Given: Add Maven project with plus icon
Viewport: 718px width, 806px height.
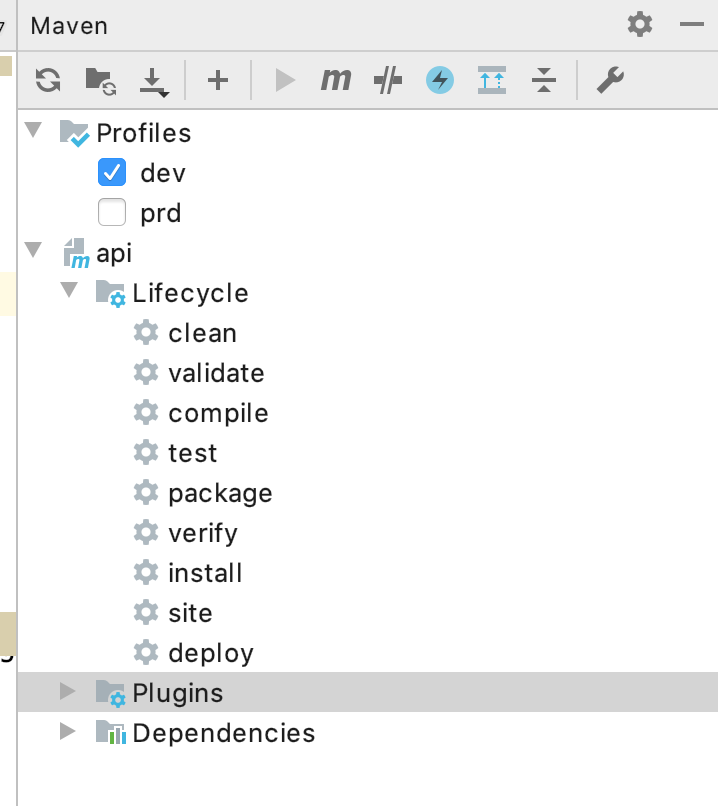Looking at the screenshot, I should 218,80.
